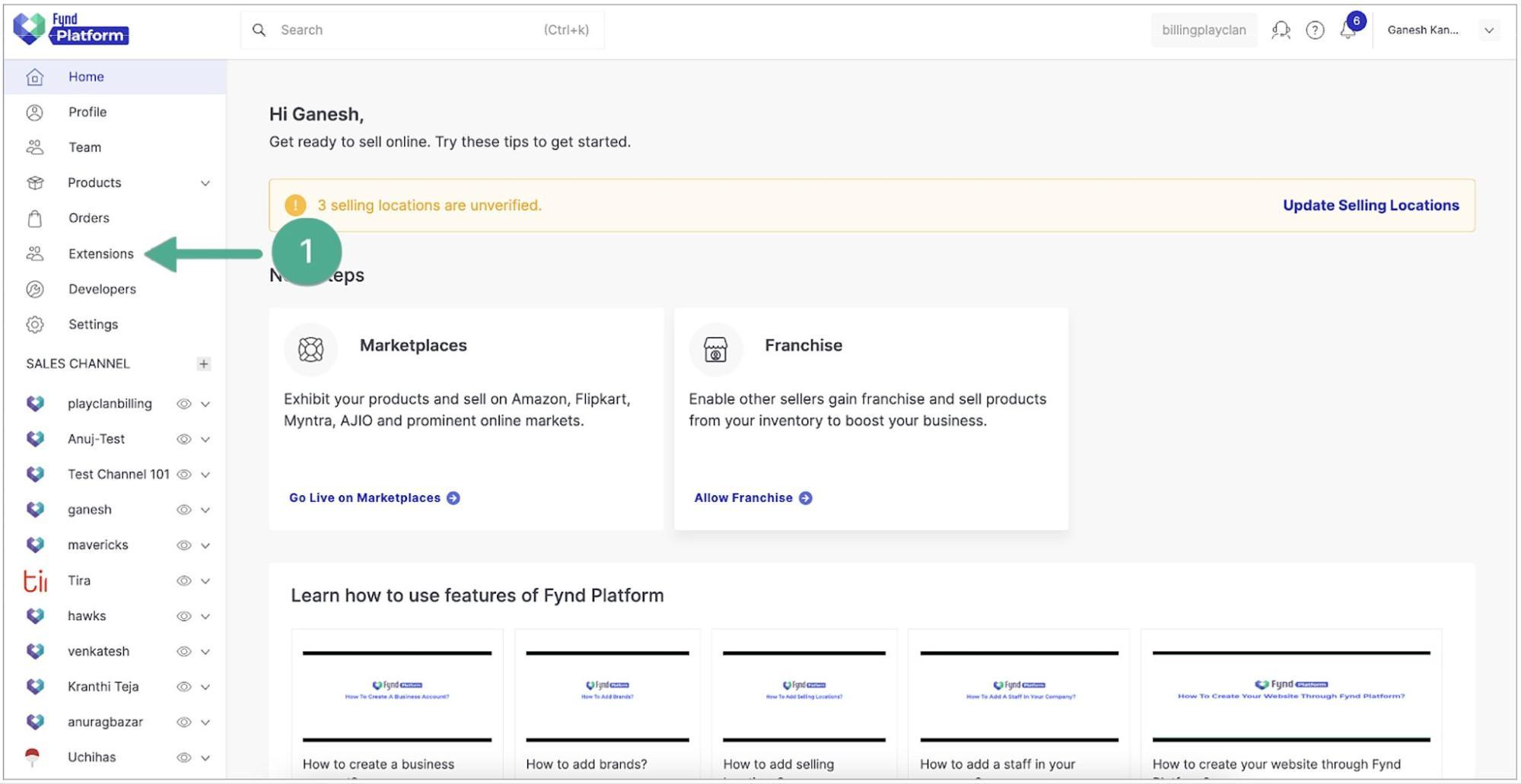This screenshot has height=784, width=1521.
Task: Open Profile in sidebar
Action: click(x=88, y=113)
